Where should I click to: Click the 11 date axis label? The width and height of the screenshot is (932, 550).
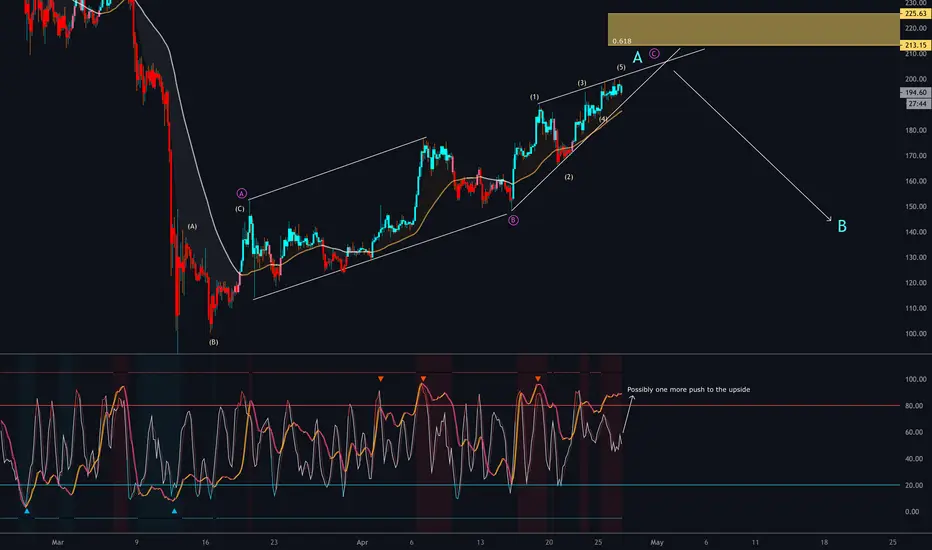tap(755, 542)
